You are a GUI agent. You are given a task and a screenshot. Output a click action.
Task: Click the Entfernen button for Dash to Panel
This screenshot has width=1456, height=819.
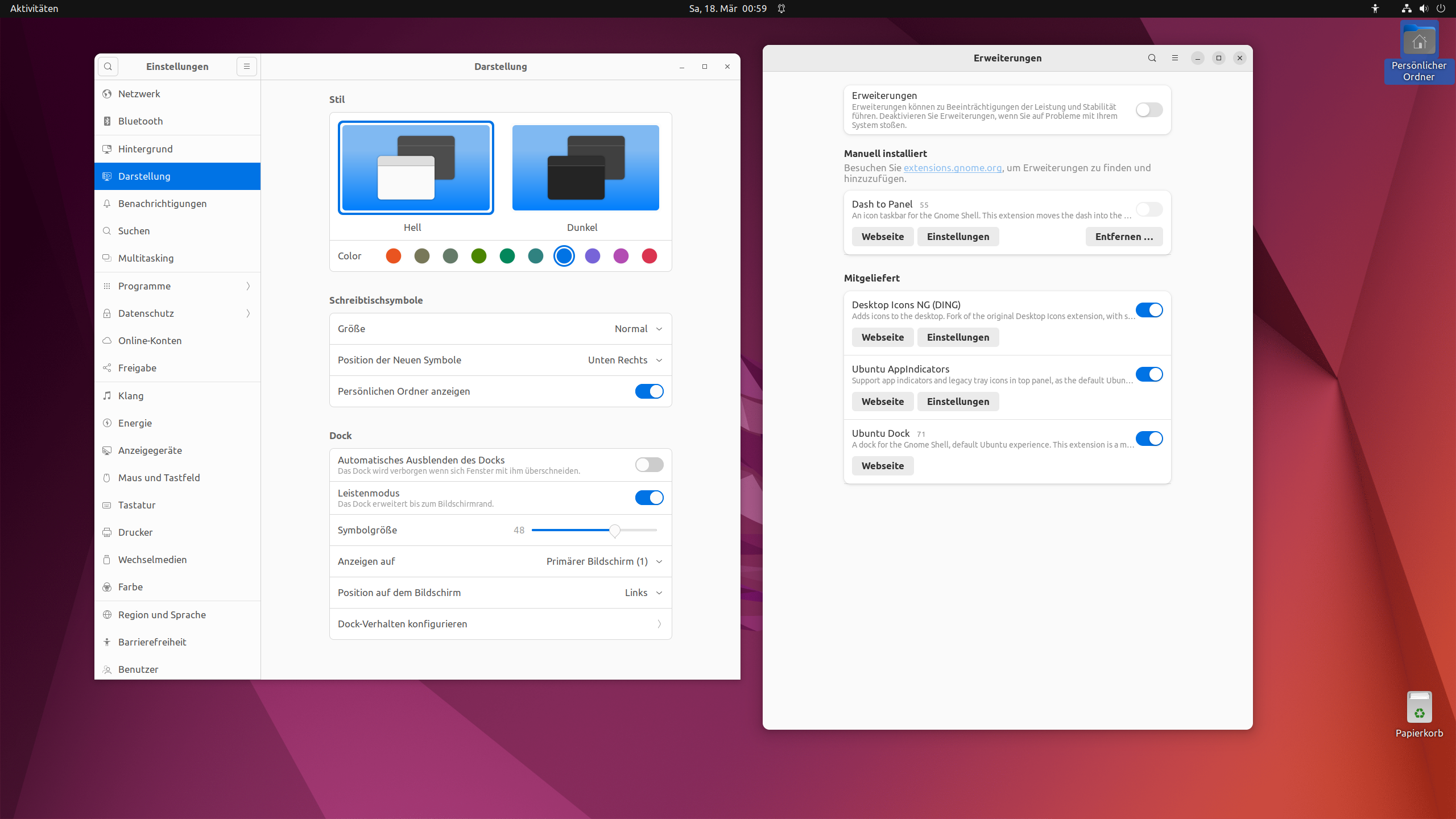point(1123,237)
